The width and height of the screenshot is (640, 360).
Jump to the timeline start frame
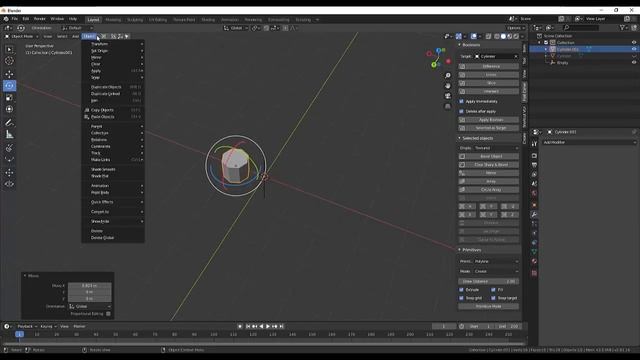click(248, 326)
